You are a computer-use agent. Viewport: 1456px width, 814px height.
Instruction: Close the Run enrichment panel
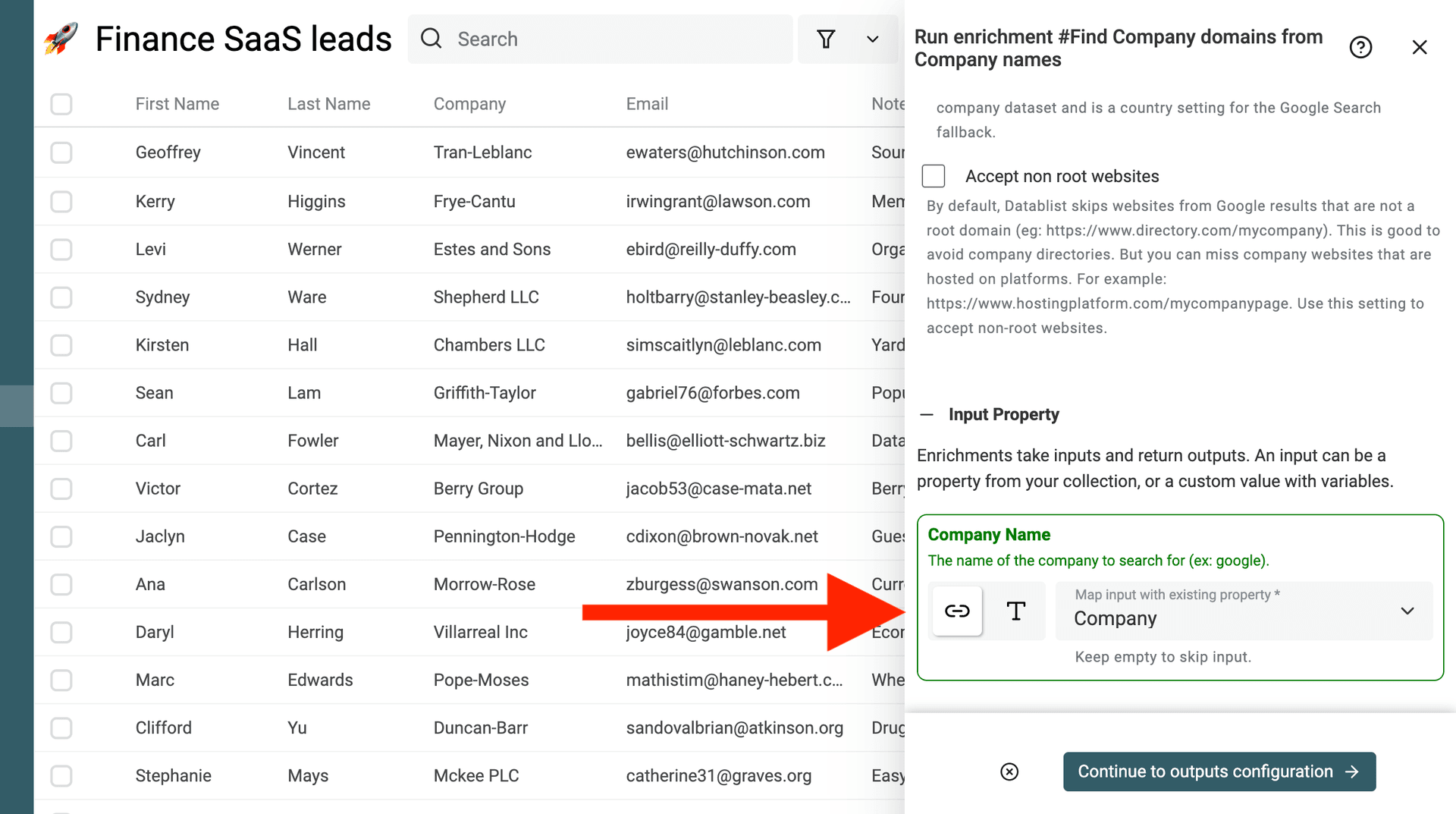pos(1420,46)
